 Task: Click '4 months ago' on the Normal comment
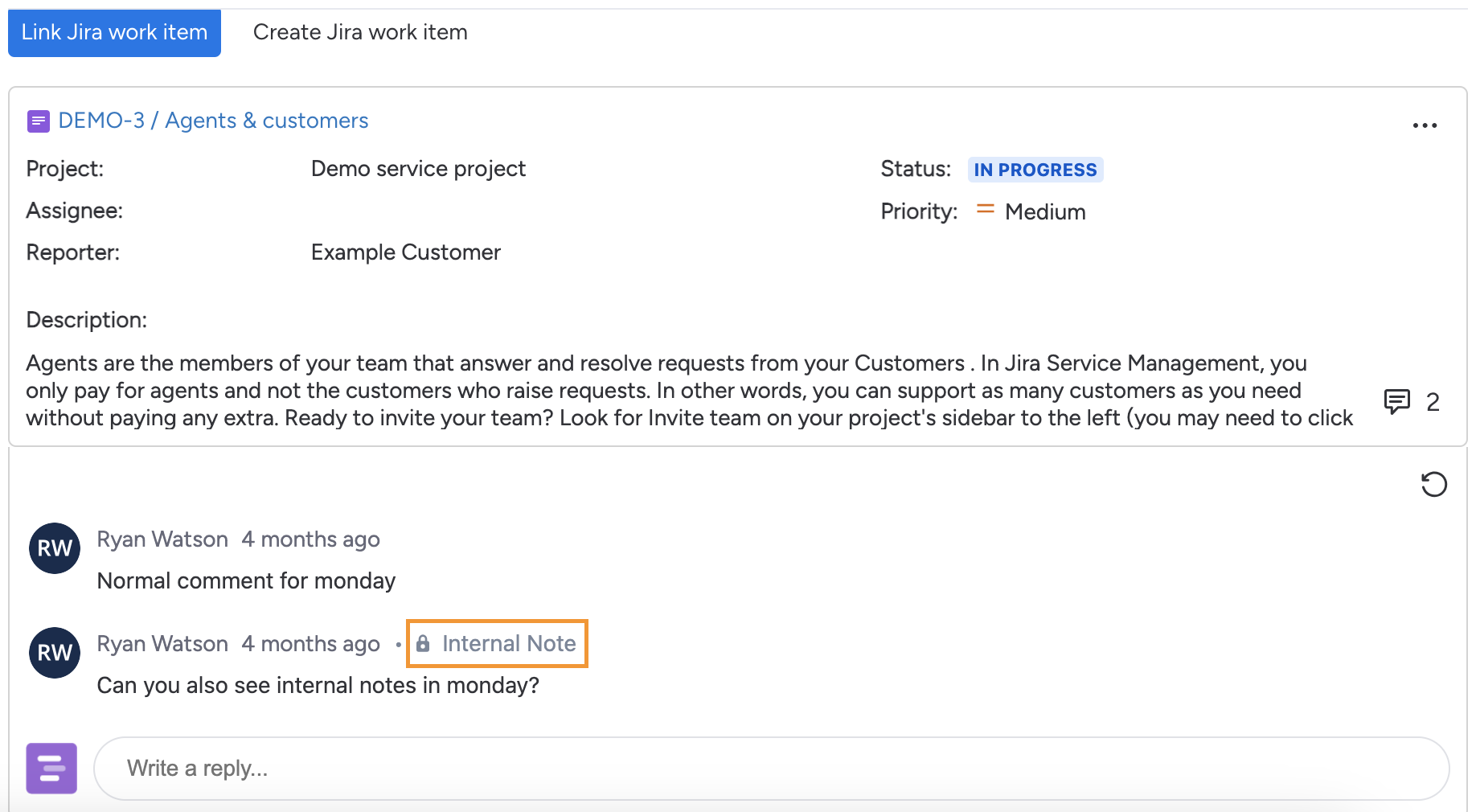pyautogui.click(x=310, y=539)
